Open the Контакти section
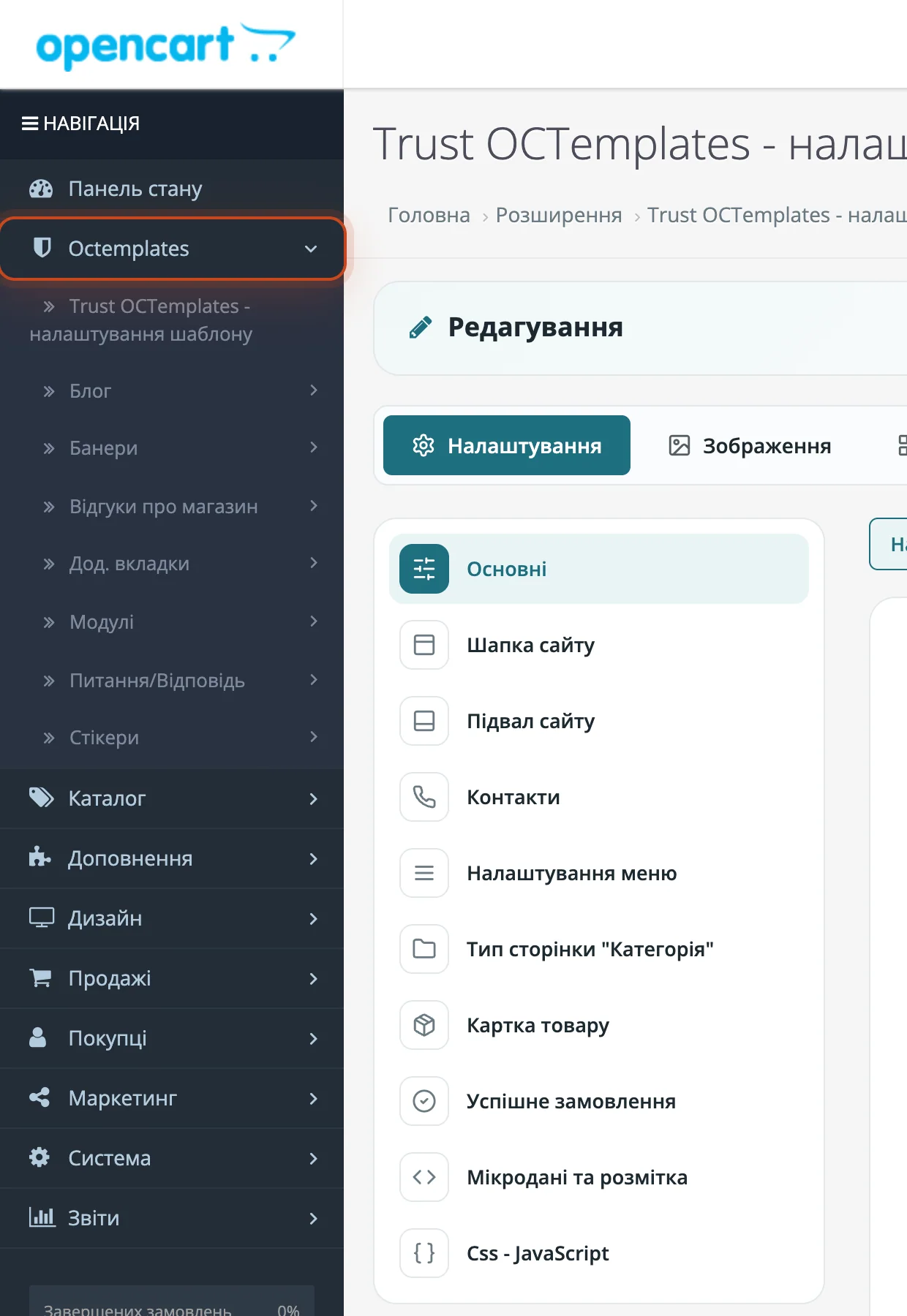 599,797
